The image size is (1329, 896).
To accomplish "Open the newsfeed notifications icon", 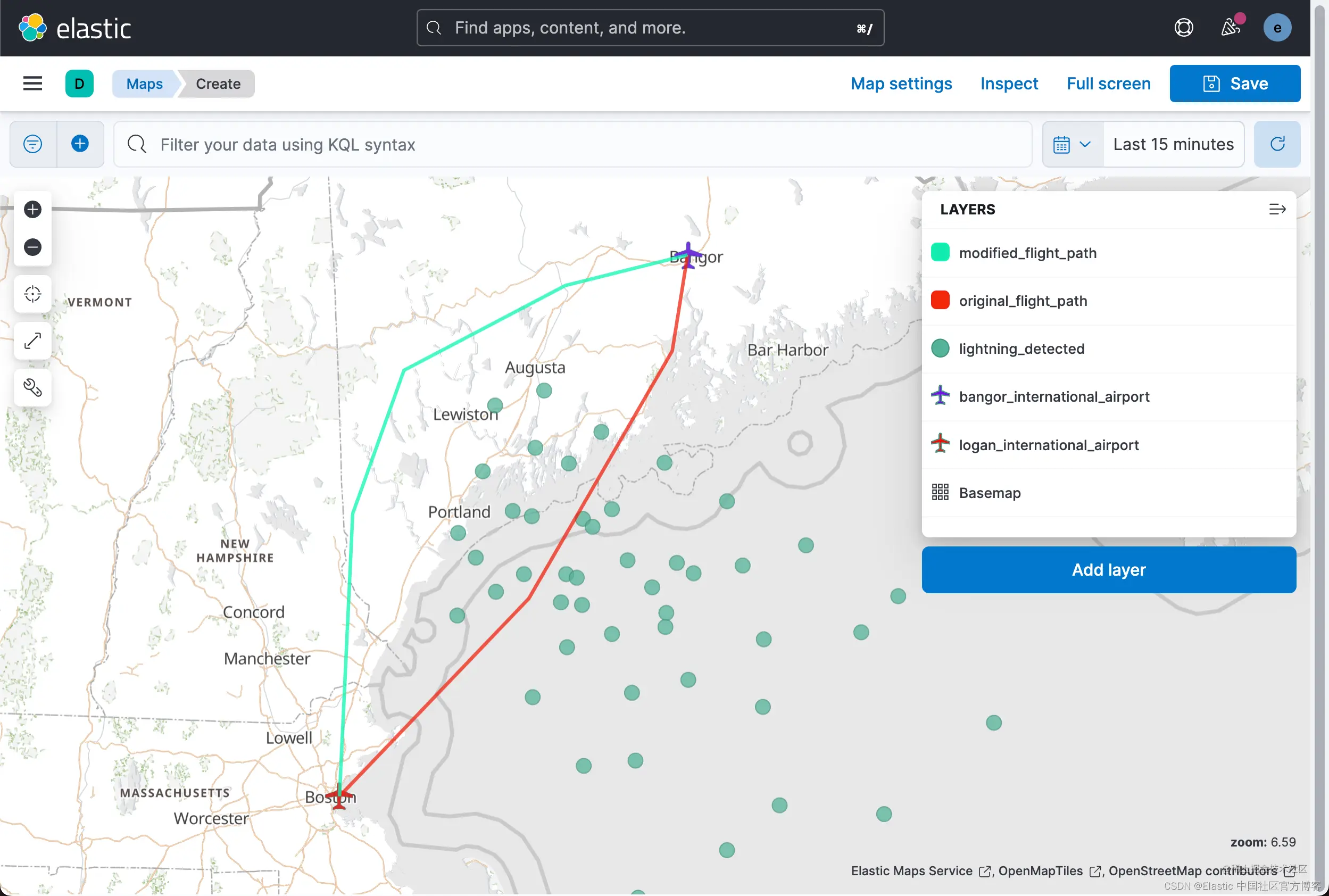I will 1230,28.
